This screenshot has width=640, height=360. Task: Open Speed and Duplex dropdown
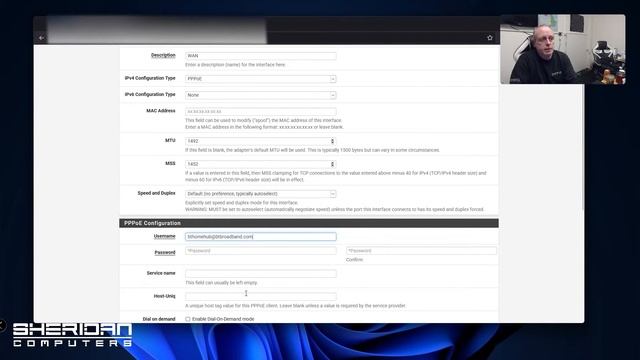click(261, 193)
